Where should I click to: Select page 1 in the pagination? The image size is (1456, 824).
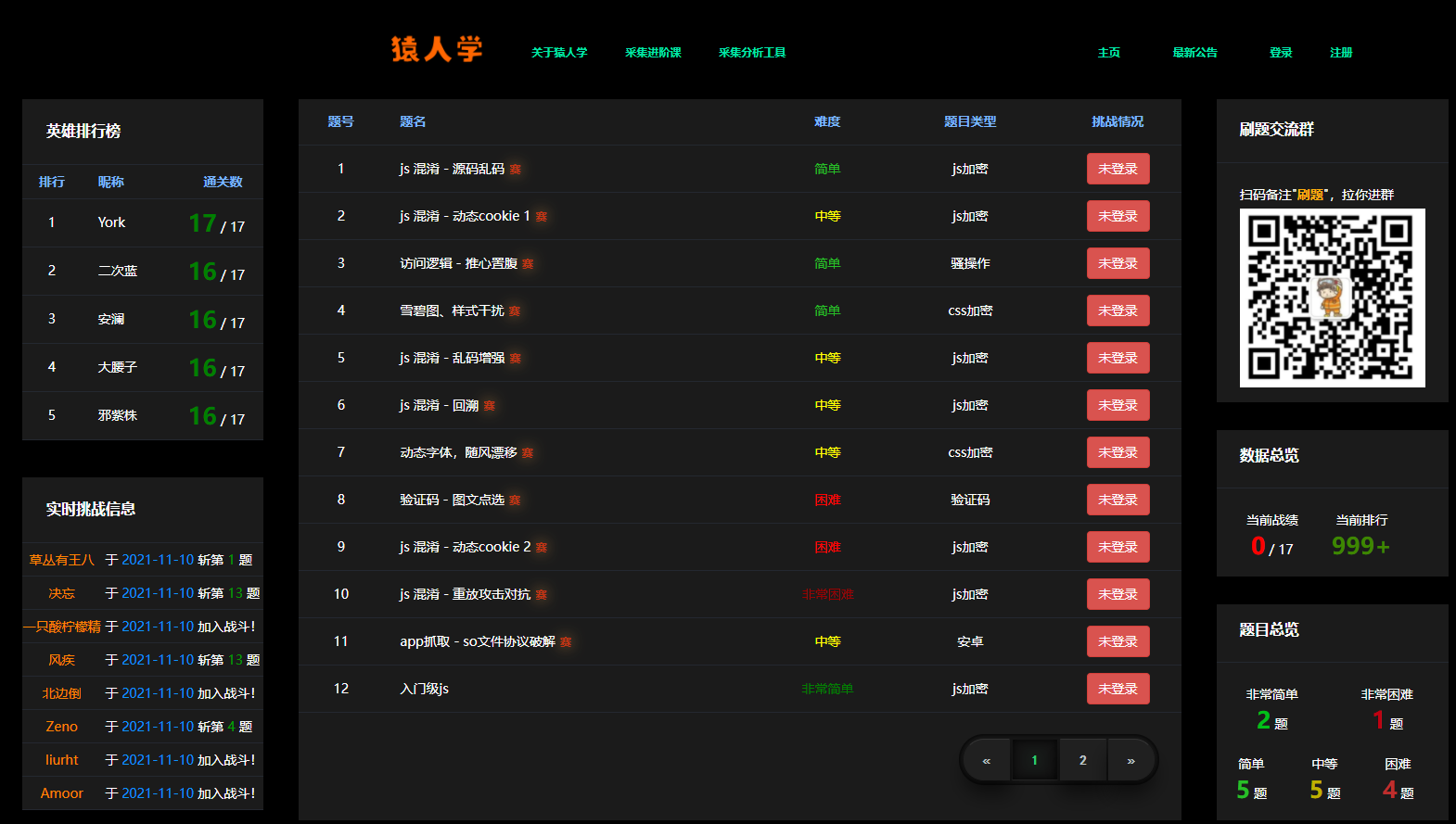(1034, 761)
